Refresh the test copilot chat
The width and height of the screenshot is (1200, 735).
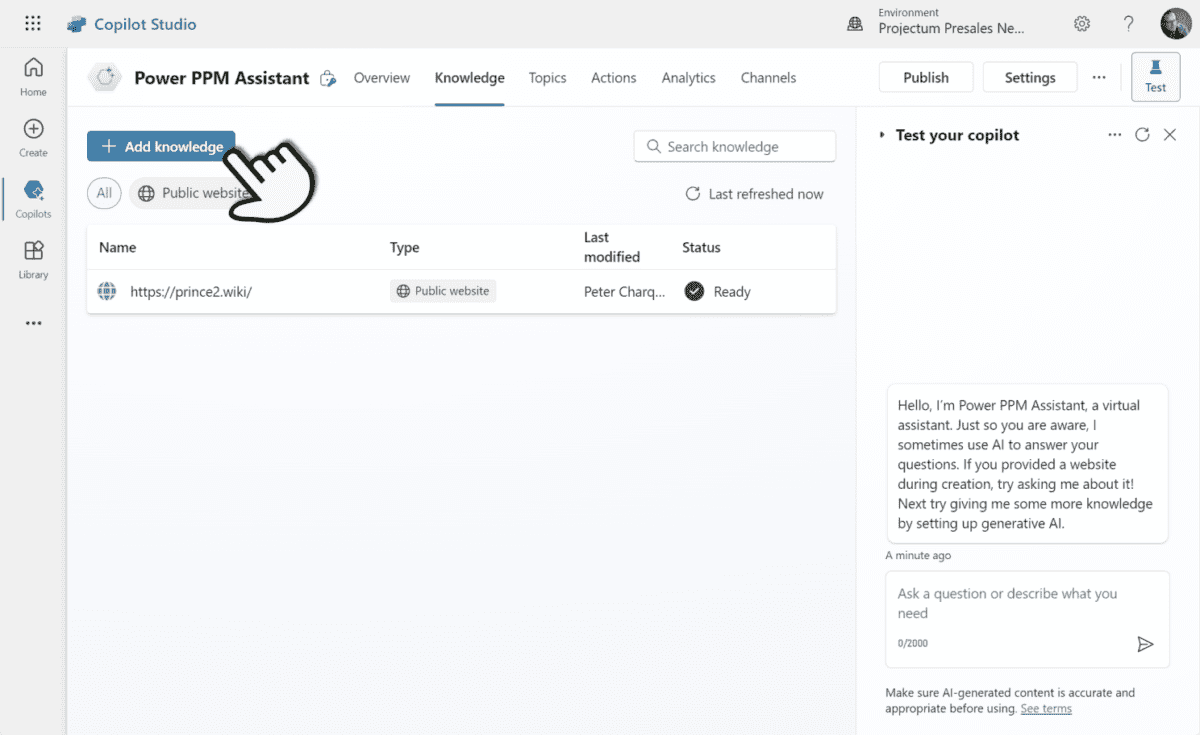1142,135
